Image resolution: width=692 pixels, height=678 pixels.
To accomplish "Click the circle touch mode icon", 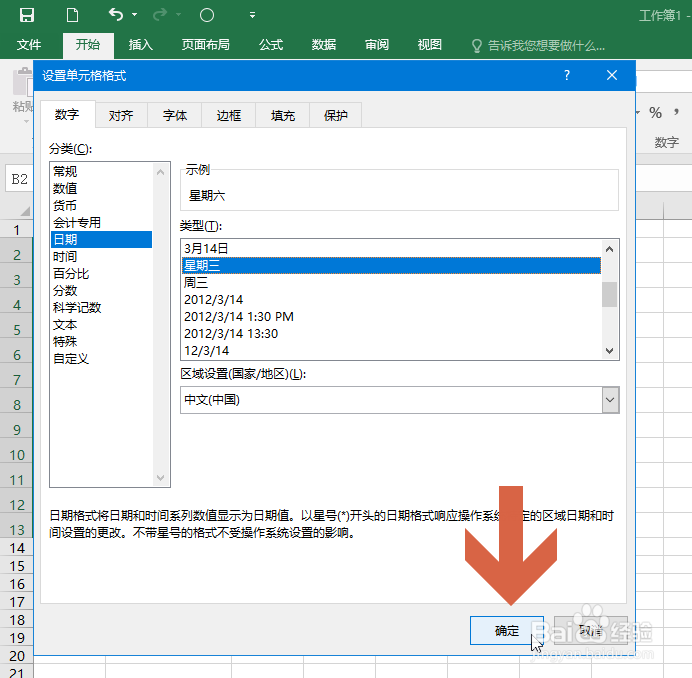I will click(207, 15).
